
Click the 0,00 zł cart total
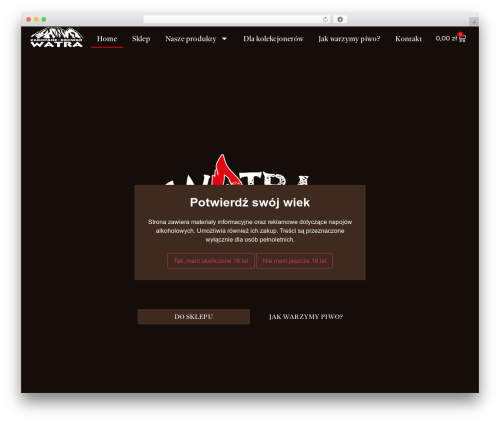coord(446,38)
